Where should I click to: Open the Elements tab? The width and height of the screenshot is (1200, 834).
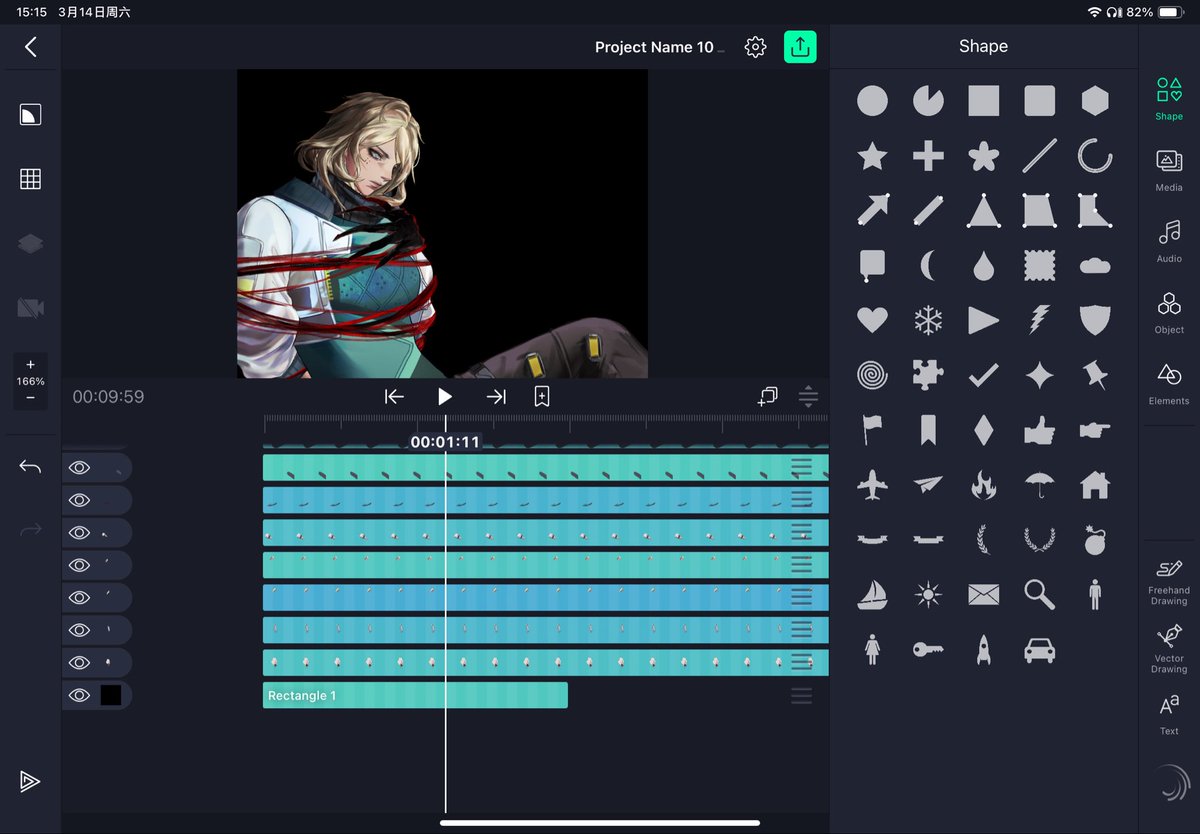pyautogui.click(x=1169, y=384)
